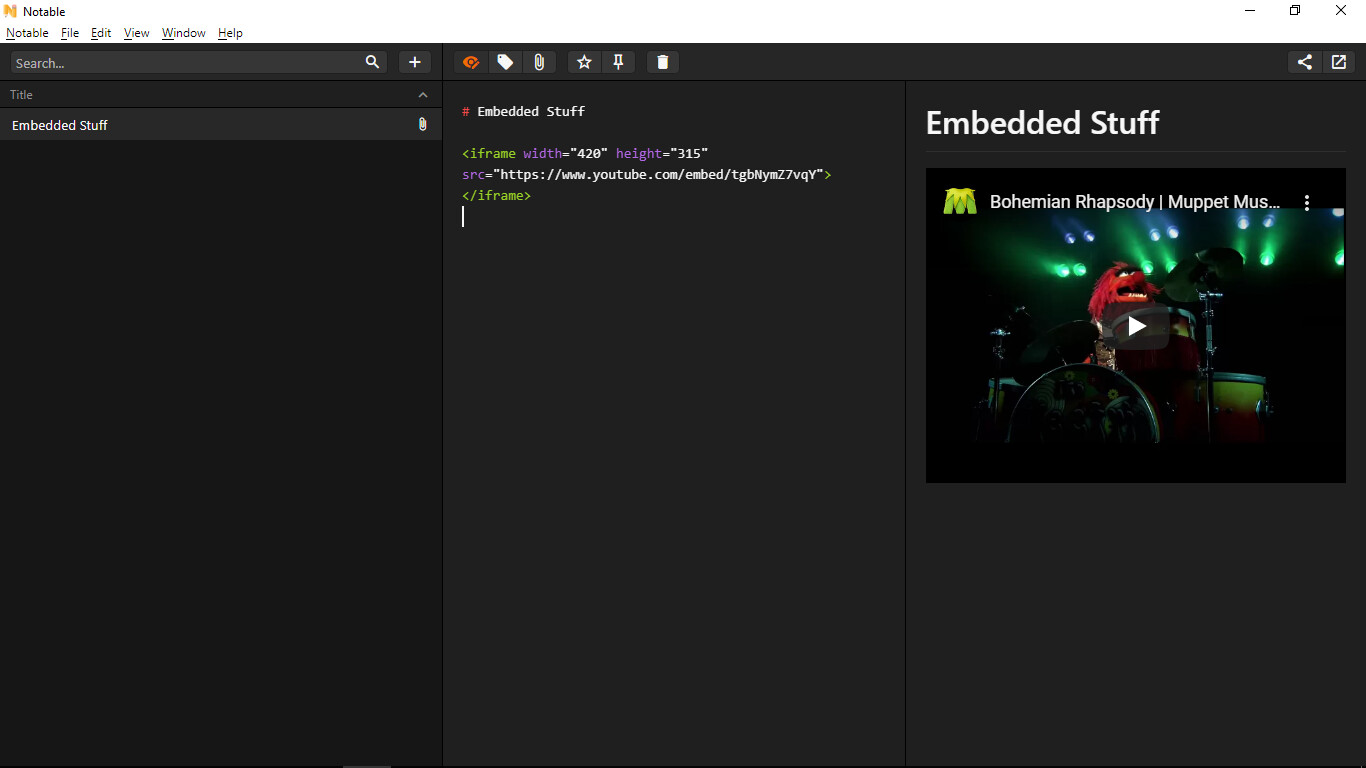Click attachment icon on Embedded Stuff row
The width and height of the screenshot is (1366, 768).
[x=423, y=125]
